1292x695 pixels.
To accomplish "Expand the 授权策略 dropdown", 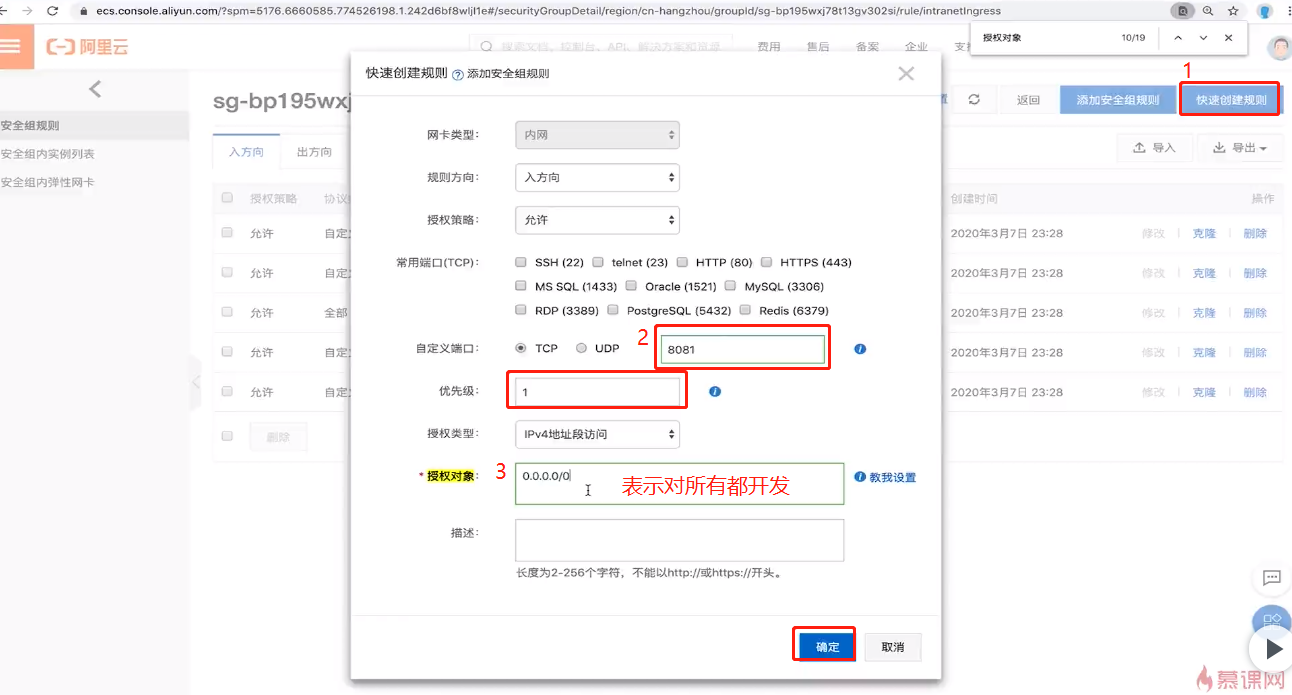I will point(597,219).
